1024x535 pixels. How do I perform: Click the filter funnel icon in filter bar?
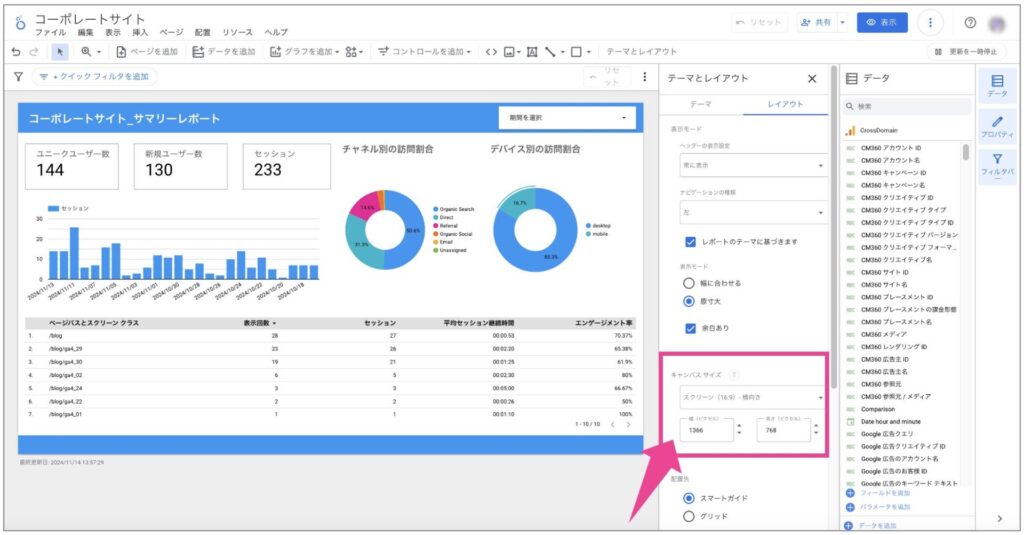[18, 76]
